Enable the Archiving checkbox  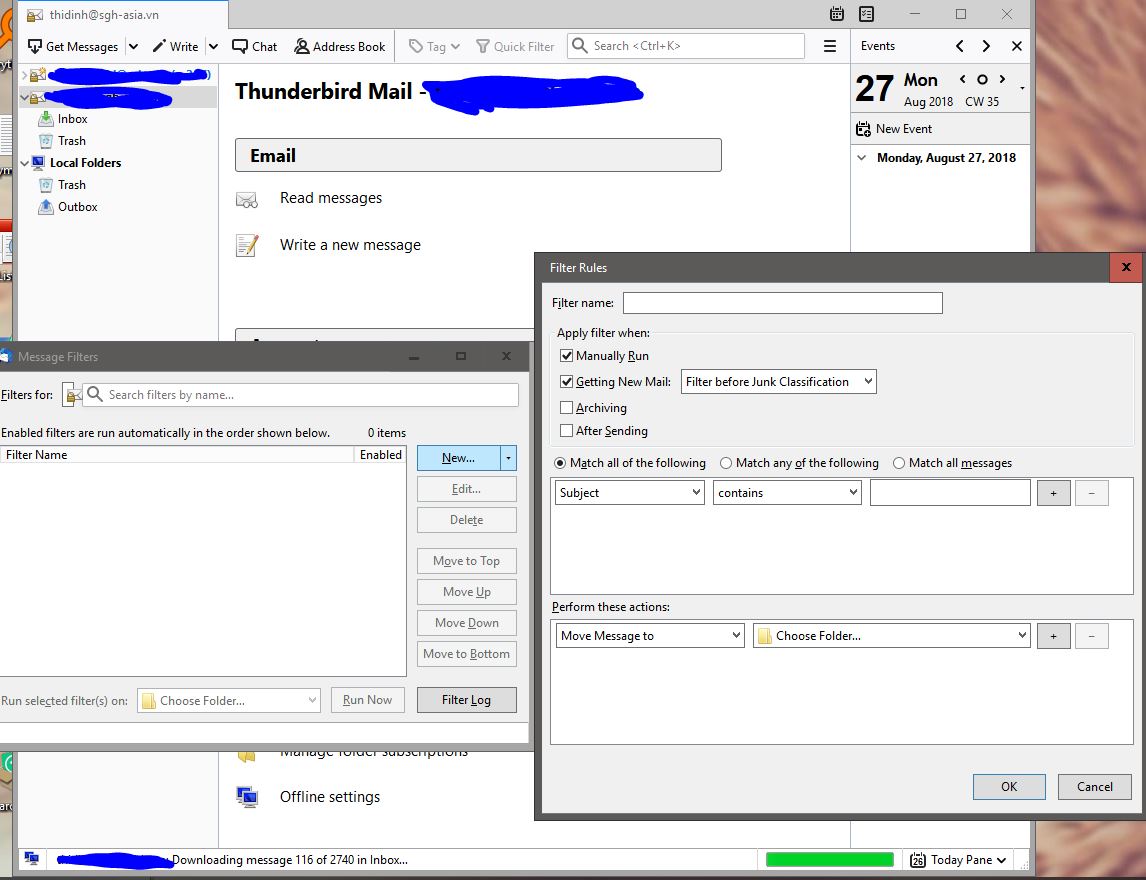(x=566, y=408)
